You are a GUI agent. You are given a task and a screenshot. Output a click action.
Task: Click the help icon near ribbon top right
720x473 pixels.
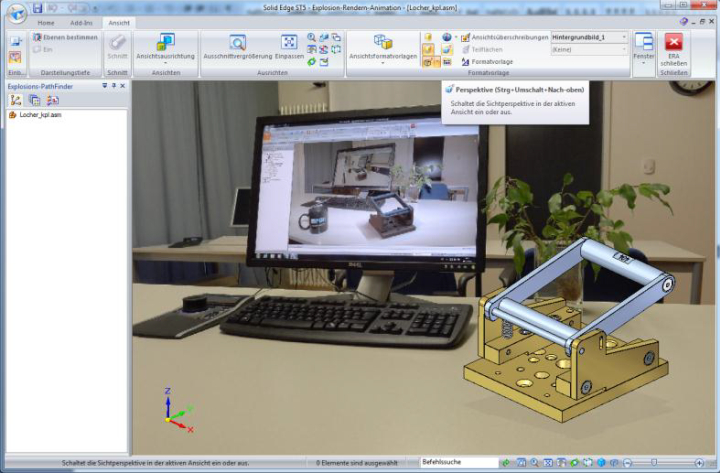pyautogui.click(x=684, y=22)
